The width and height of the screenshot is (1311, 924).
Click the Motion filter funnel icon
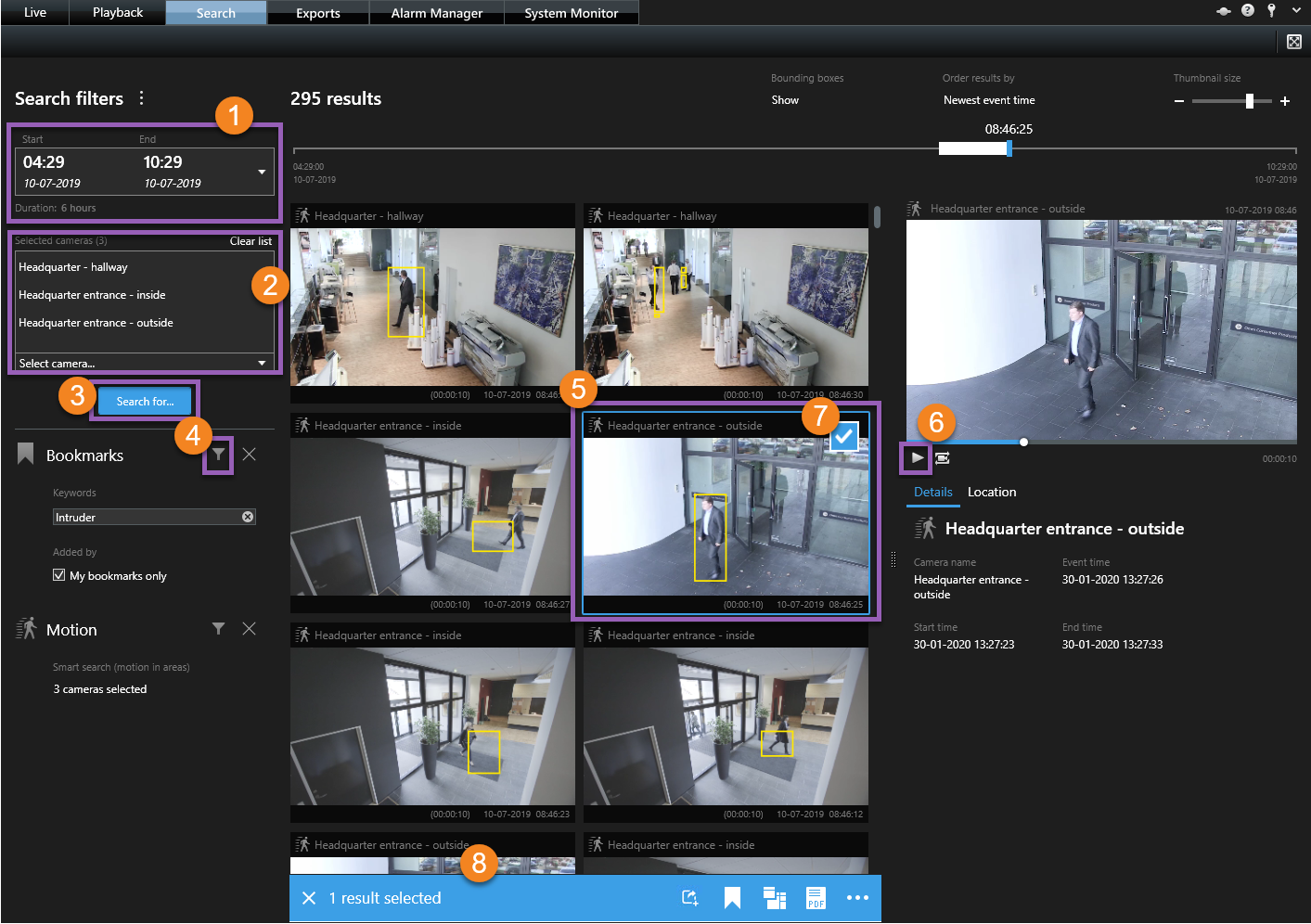[x=218, y=629]
